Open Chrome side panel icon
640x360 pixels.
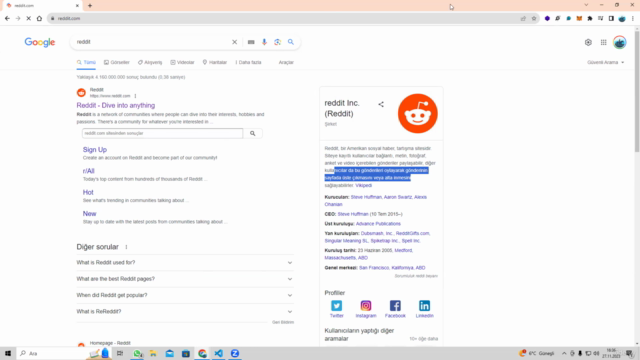[611, 18]
